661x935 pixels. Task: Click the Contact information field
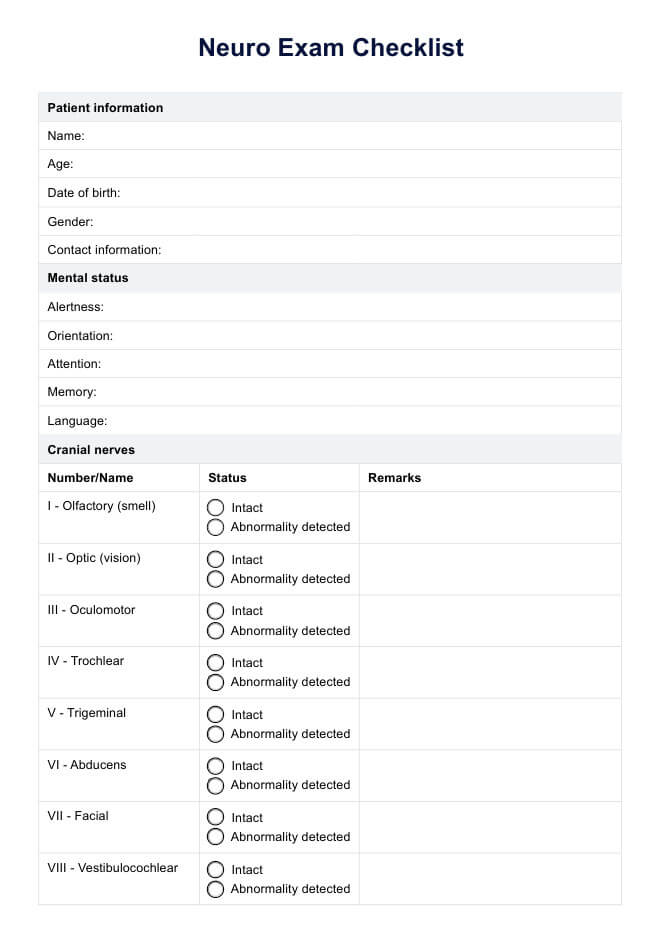pyautogui.click(x=390, y=250)
